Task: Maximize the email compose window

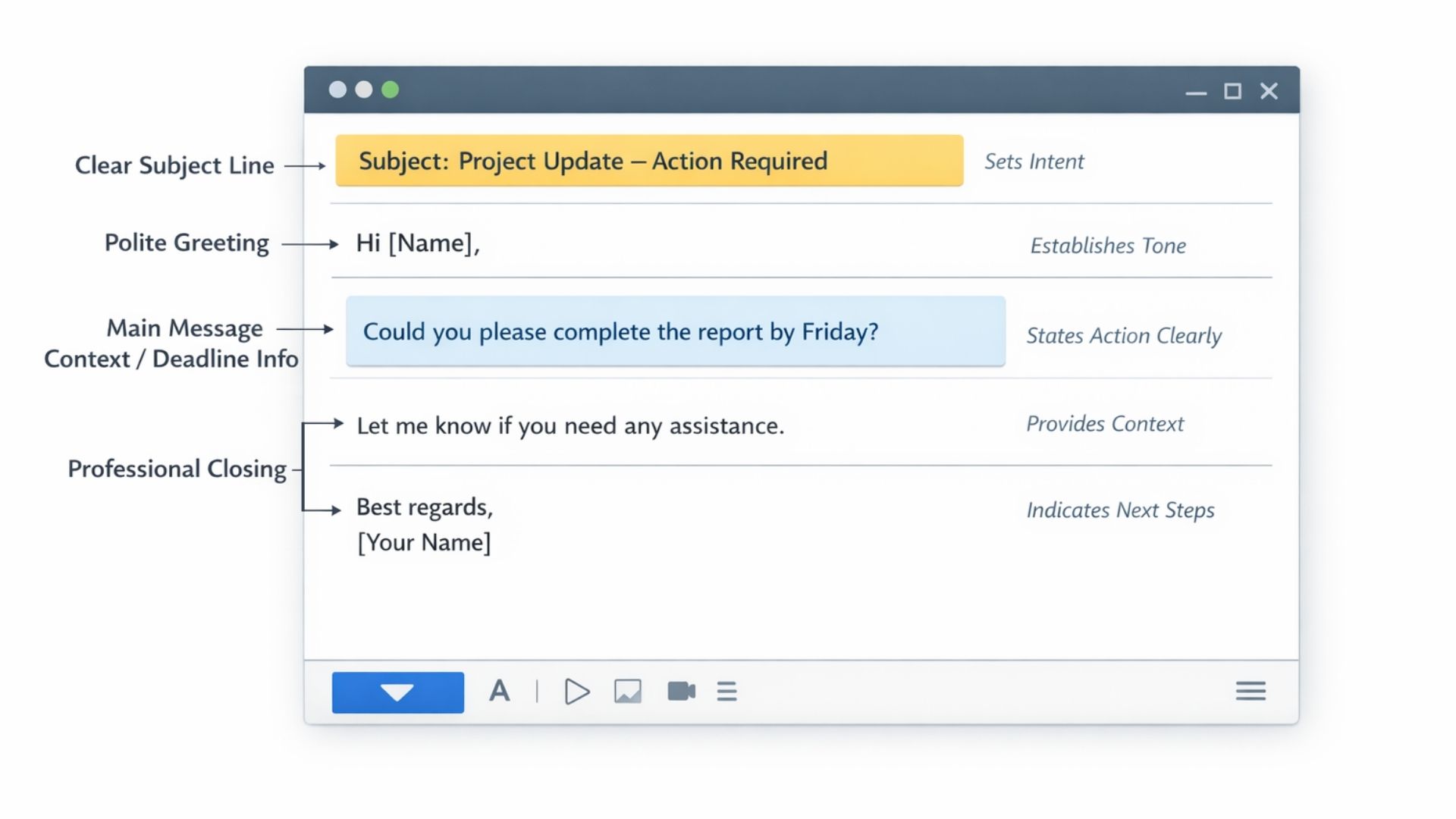Action: click(x=1232, y=91)
